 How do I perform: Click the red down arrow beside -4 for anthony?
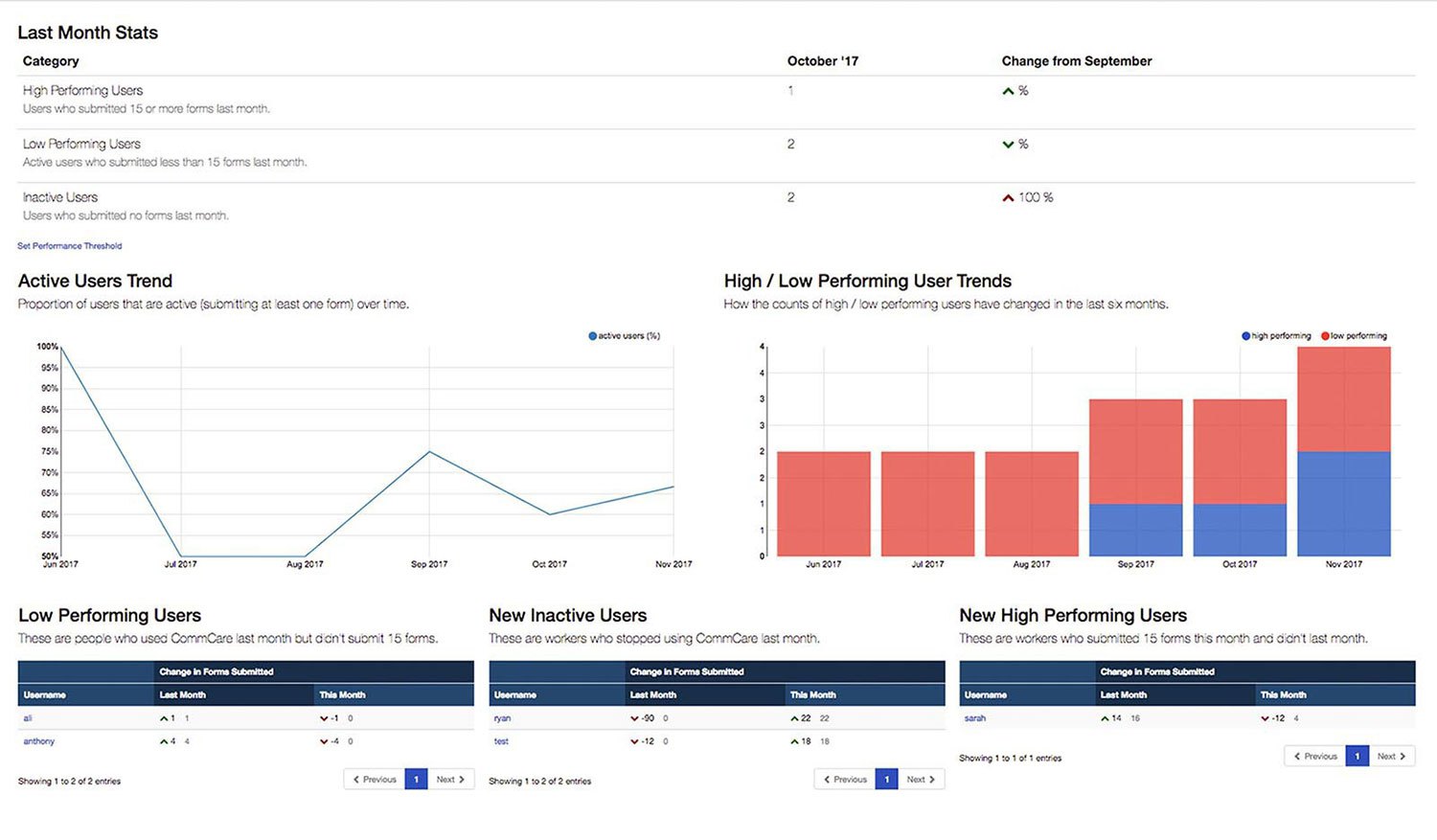(324, 741)
